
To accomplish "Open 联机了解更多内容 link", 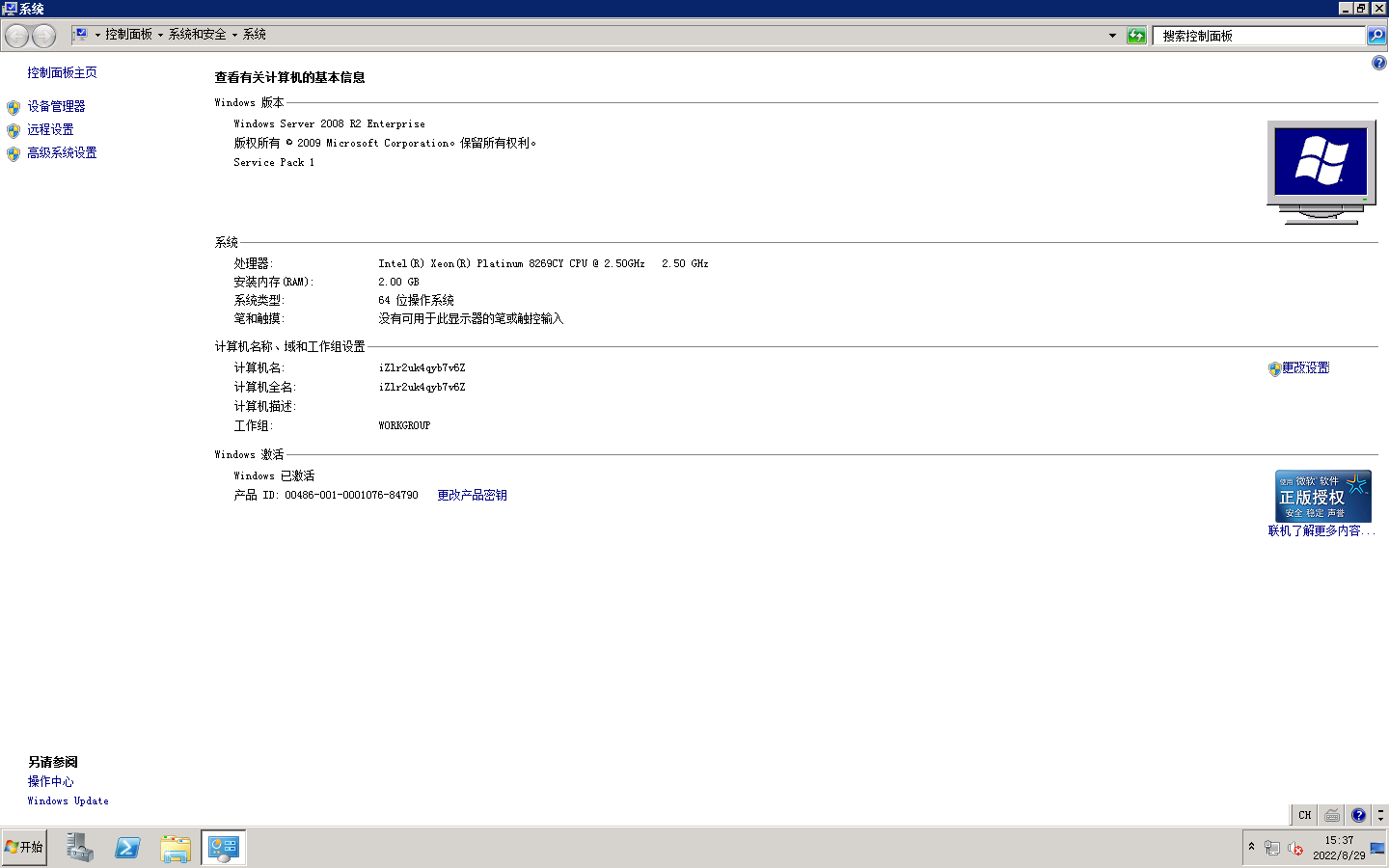I will 1321,530.
